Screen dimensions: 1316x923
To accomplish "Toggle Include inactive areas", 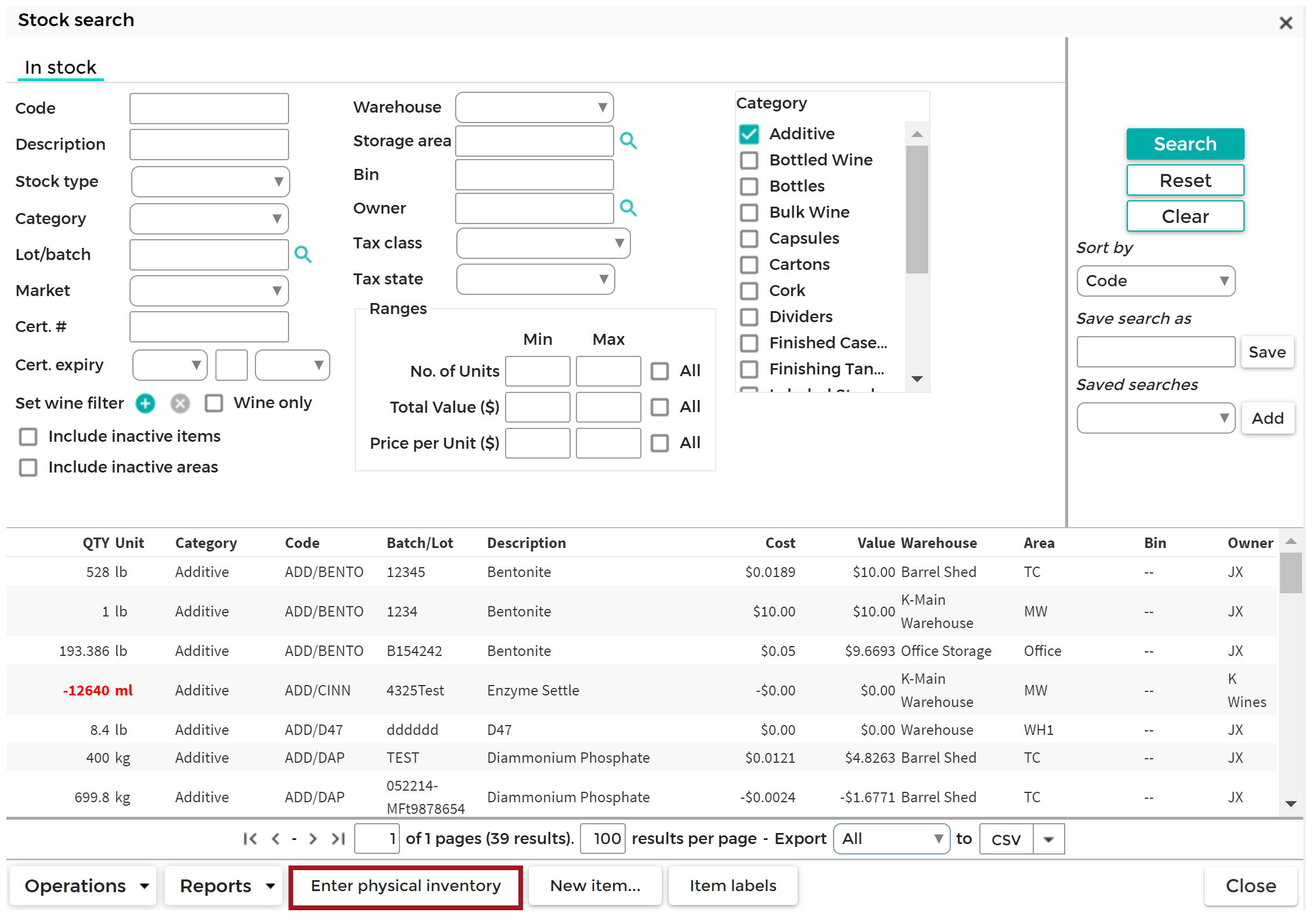I will (x=28, y=467).
